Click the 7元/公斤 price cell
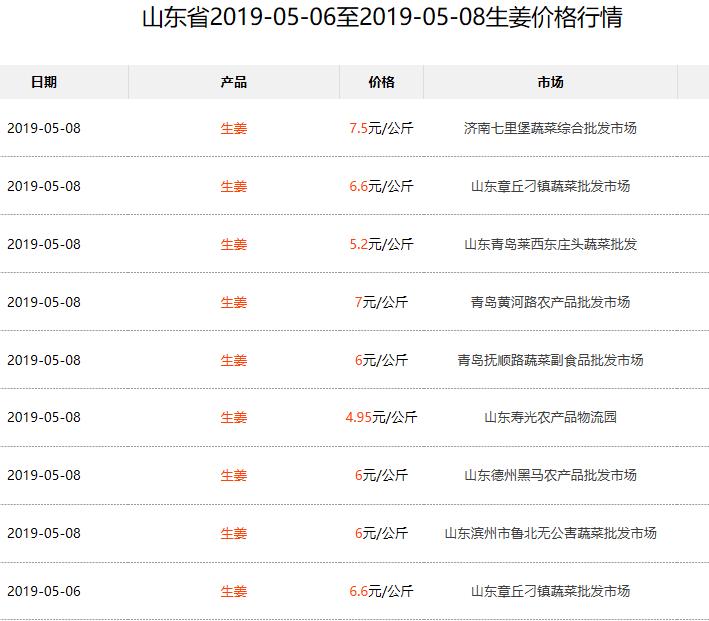This screenshot has width=709, height=621. (381, 302)
